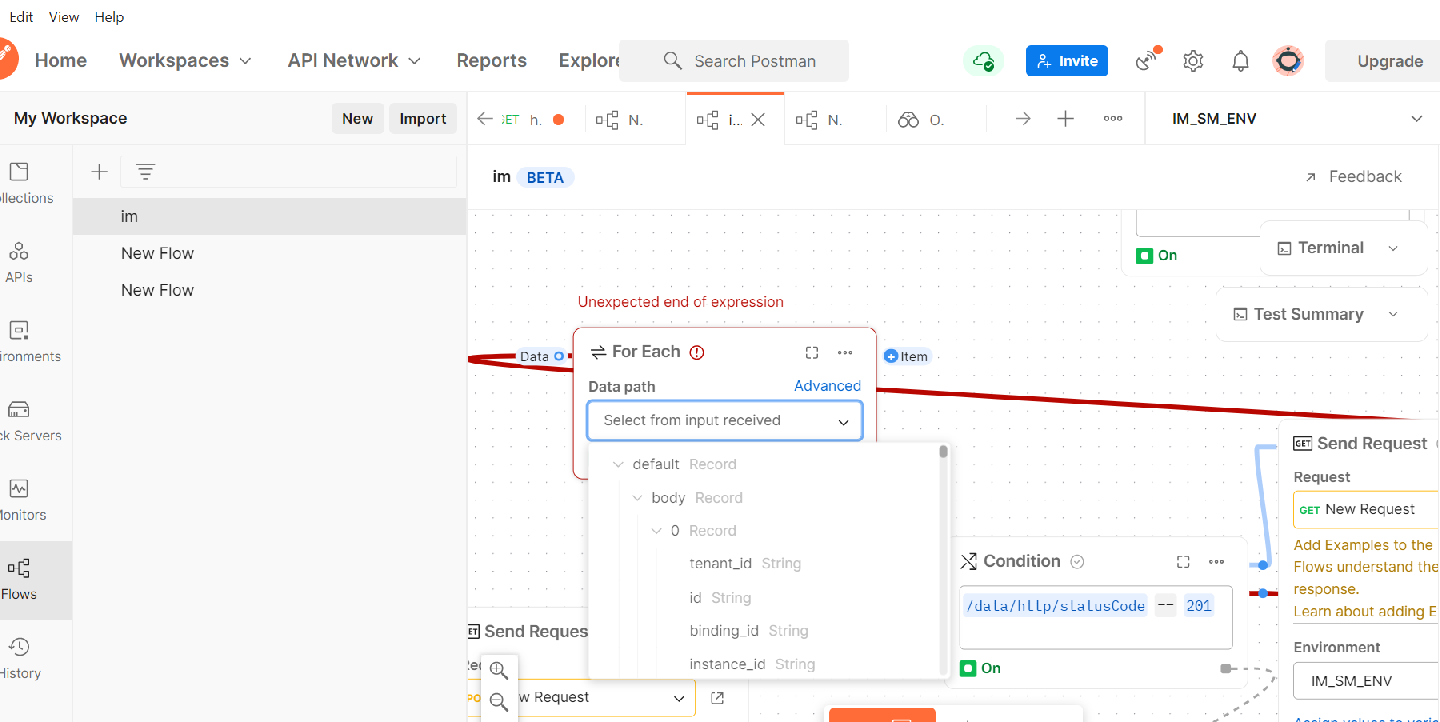The image size is (1440, 722).
Task: Expand the For Each block to fullscreen
Action: [x=811, y=352]
